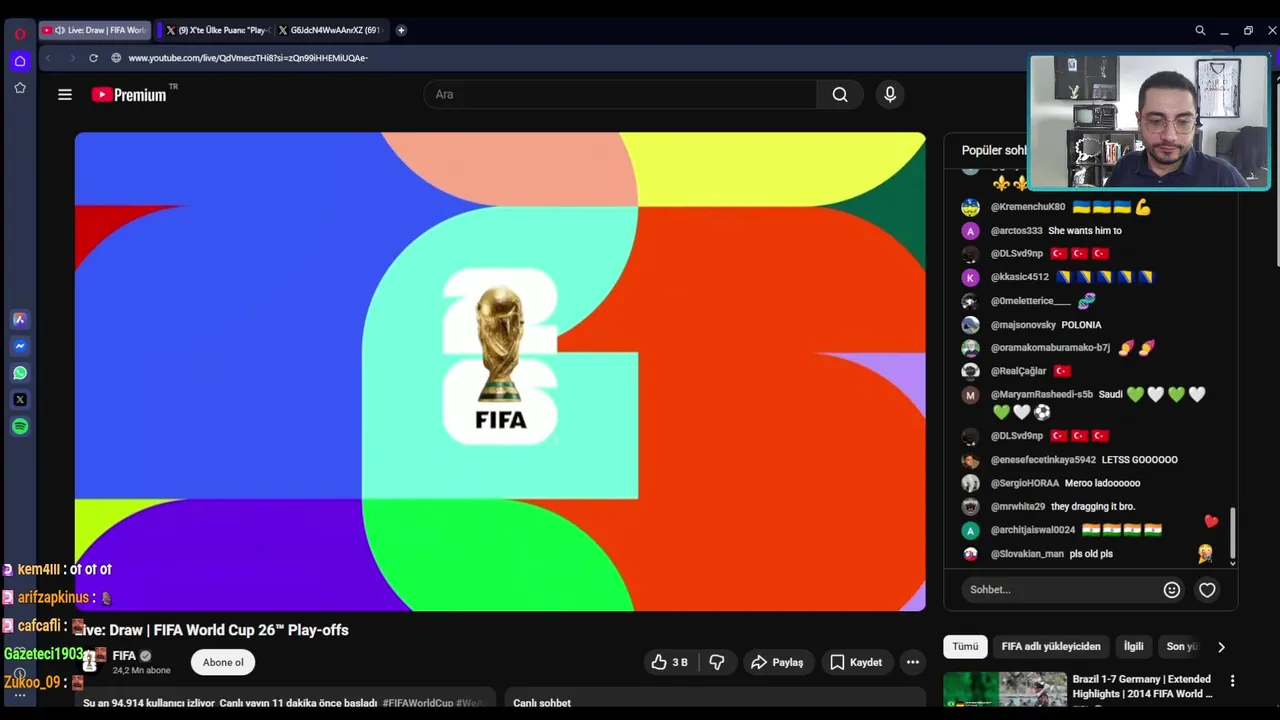Click chat user @kkasic4512

[1019, 277]
